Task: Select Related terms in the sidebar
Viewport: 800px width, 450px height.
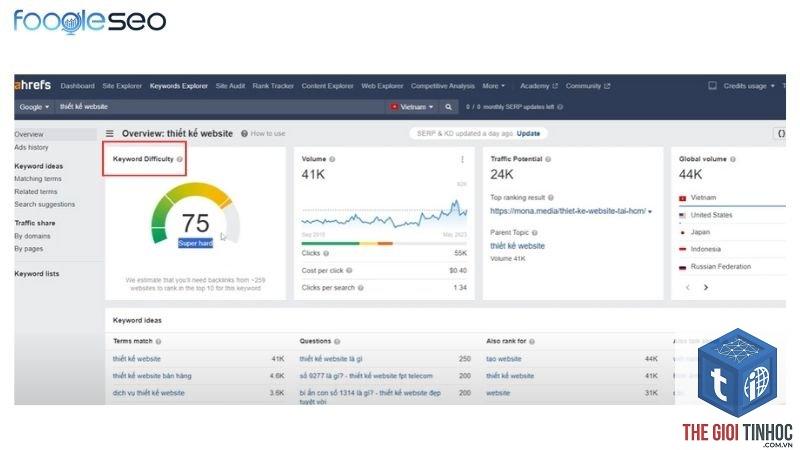Action: coord(36,192)
